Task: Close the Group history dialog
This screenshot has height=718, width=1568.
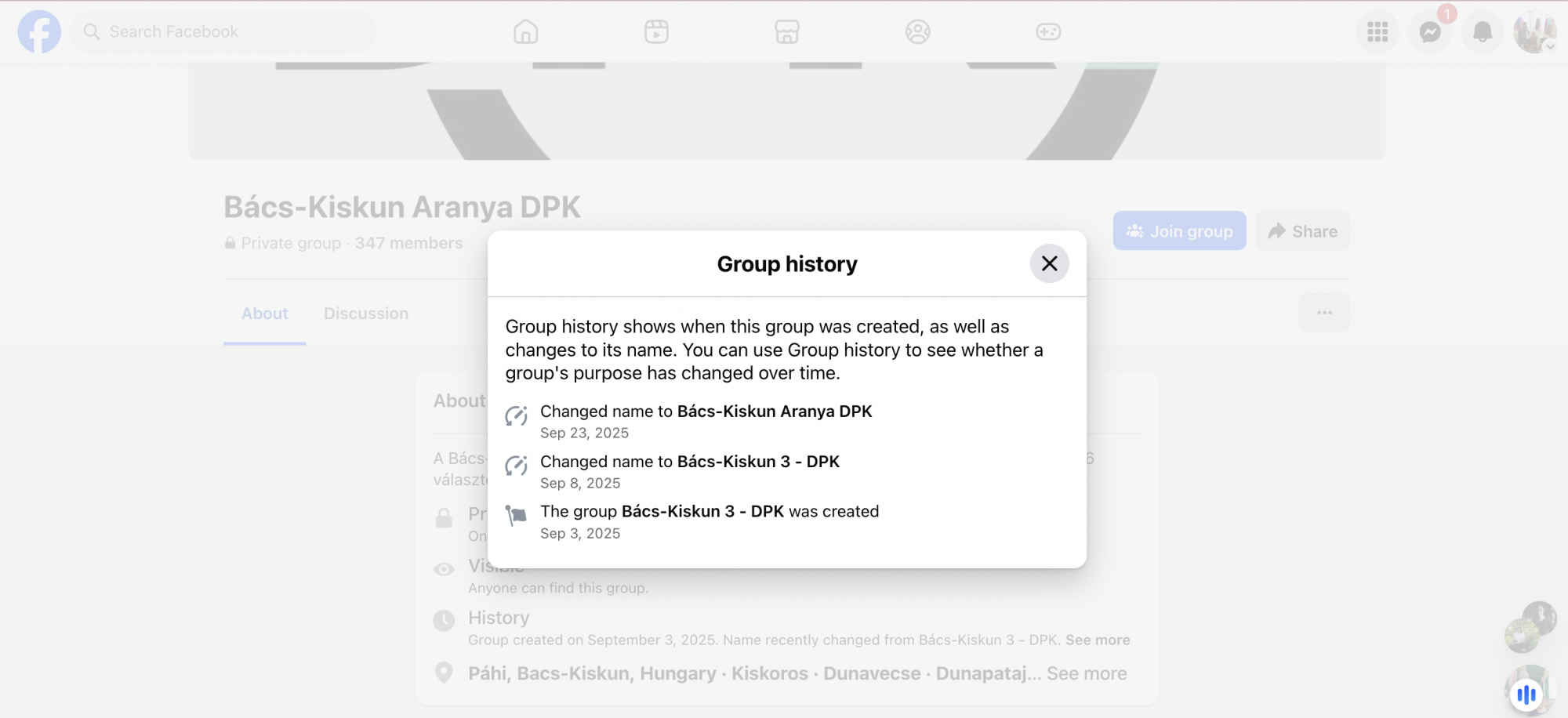Action: click(x=1049, y=263)
